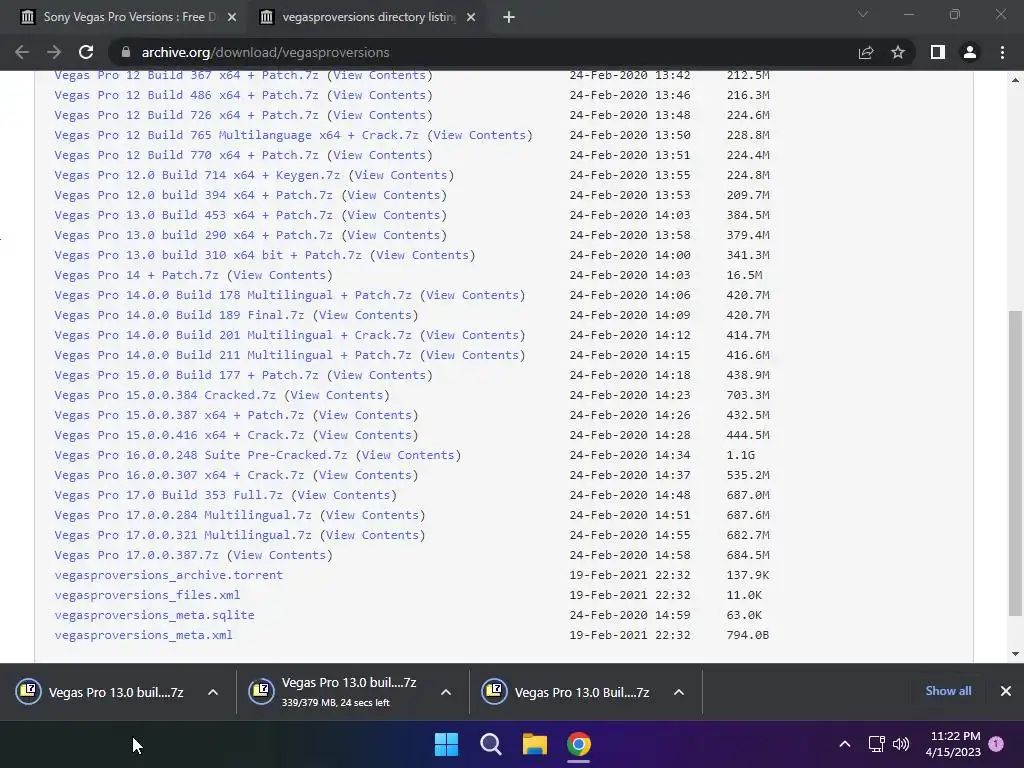
Task: Open the first Vegas Pro 13.0 buil download file
Action: [x=116, y=692]
